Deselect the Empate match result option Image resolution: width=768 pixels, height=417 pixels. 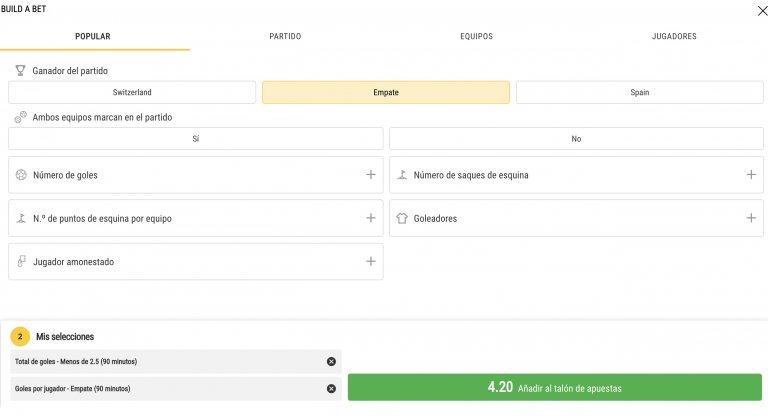[385, 92]
